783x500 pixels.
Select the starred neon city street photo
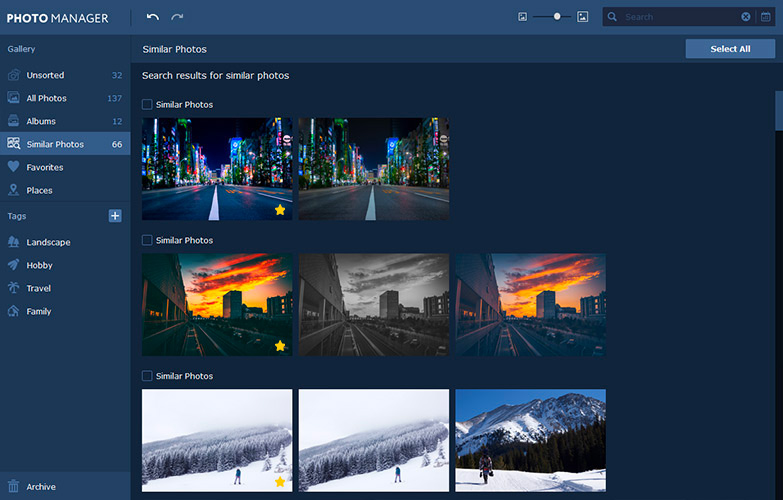coord(217,169)
